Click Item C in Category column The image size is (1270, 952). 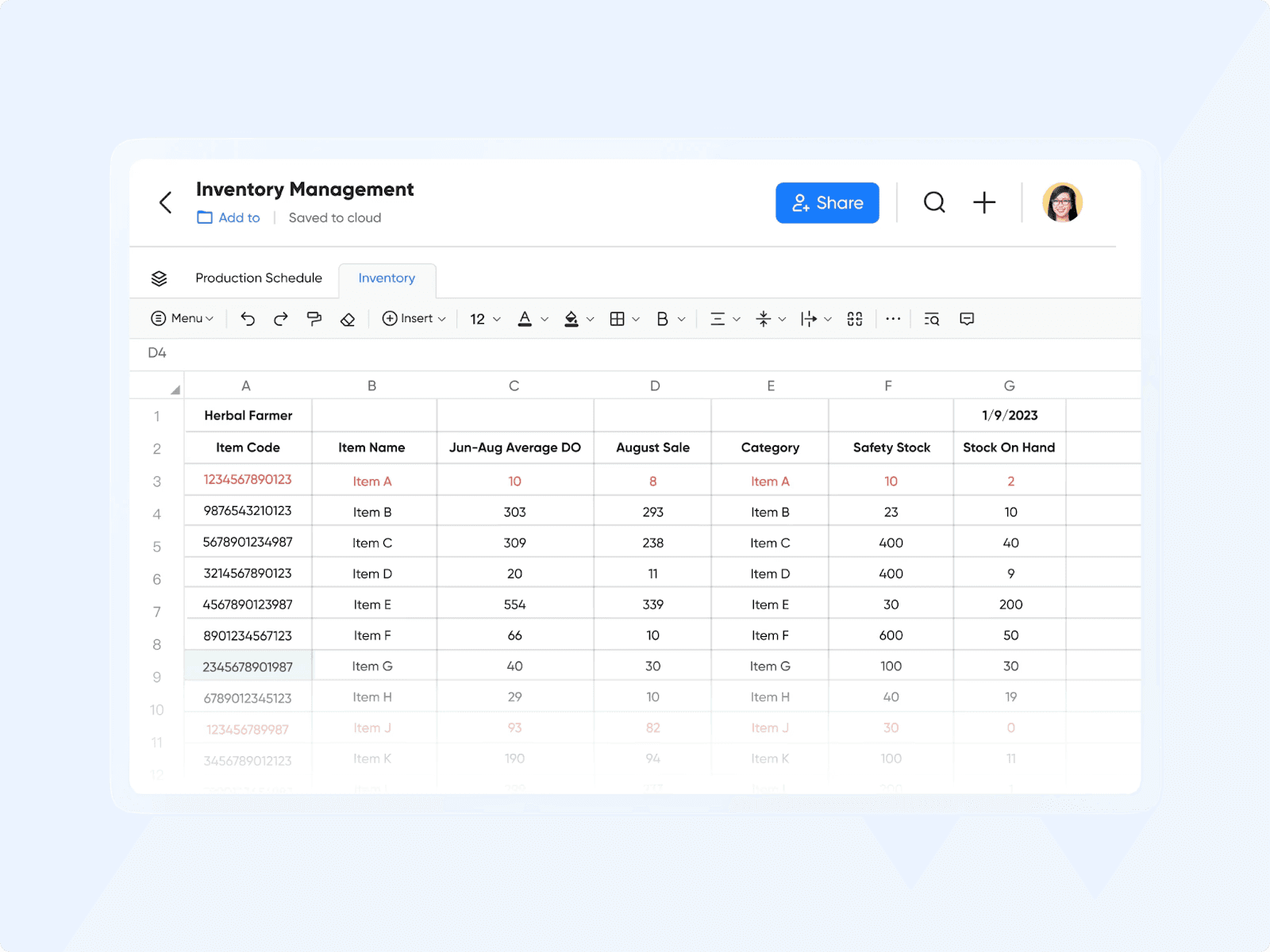pos(770,543)
